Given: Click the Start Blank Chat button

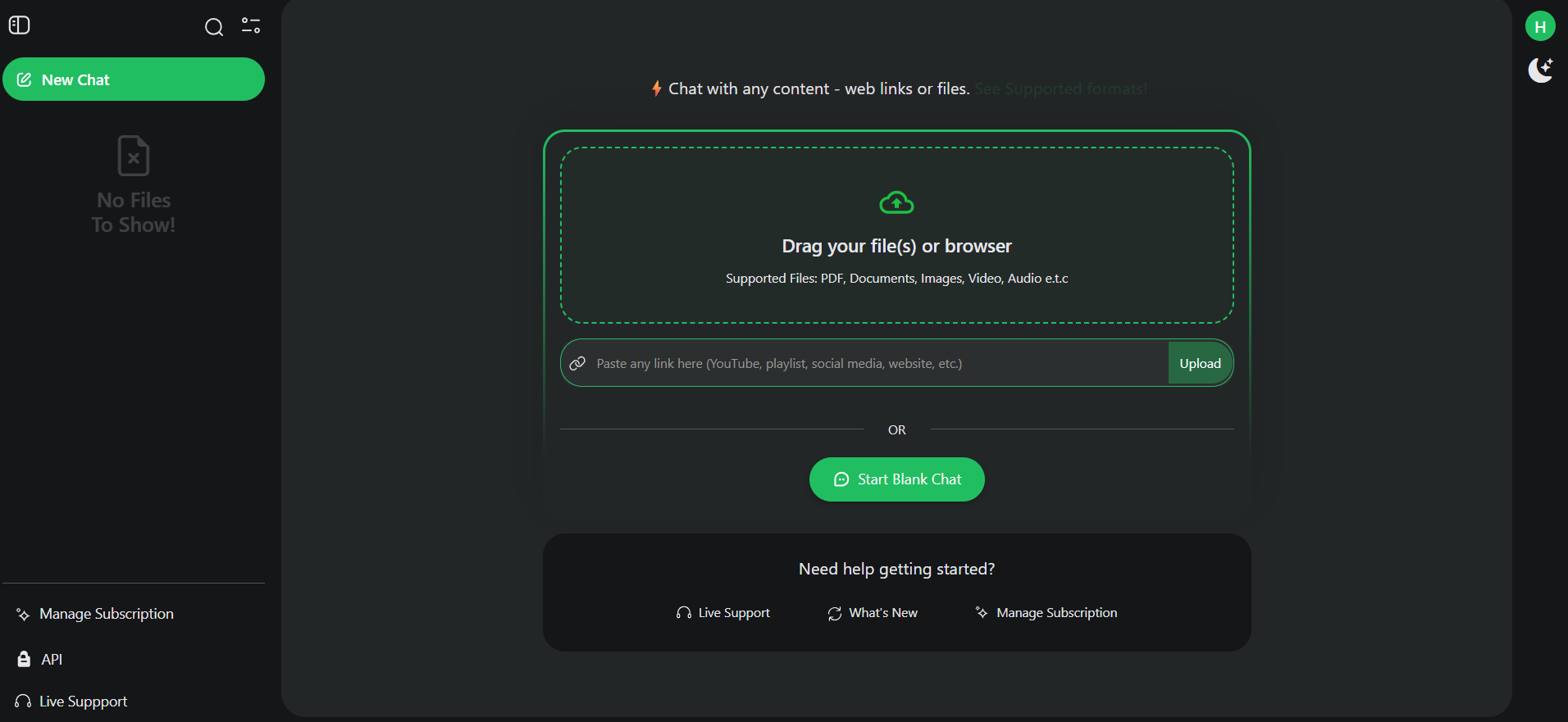Looking at the screenshot, I should 896,479.
